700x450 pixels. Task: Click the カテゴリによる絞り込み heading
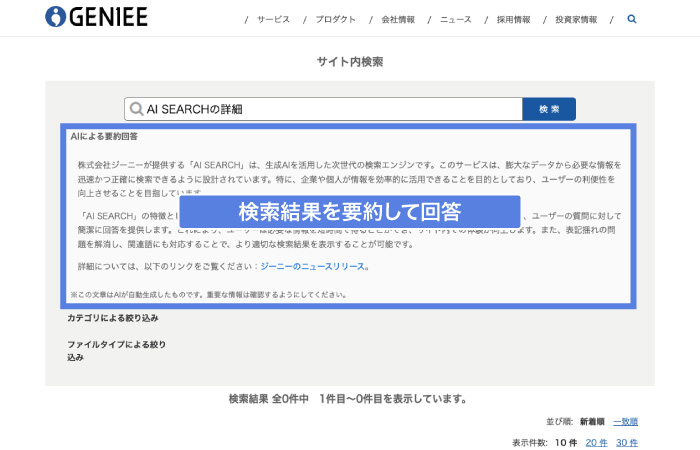point(113,318)
